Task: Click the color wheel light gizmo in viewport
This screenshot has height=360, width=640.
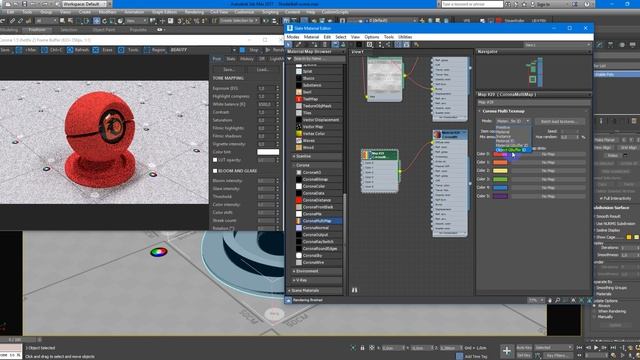Action: click(159, 252)
